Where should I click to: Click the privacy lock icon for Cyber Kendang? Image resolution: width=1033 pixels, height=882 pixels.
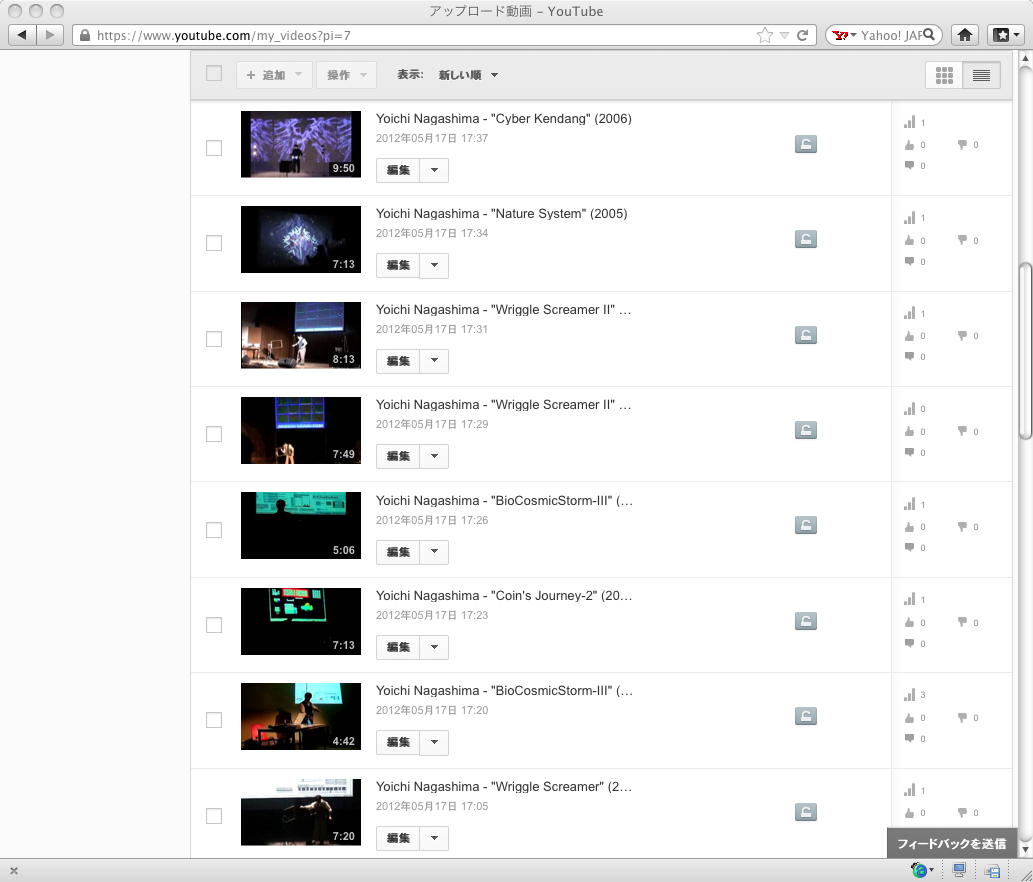pyautogui.click(x=806, y=144)
